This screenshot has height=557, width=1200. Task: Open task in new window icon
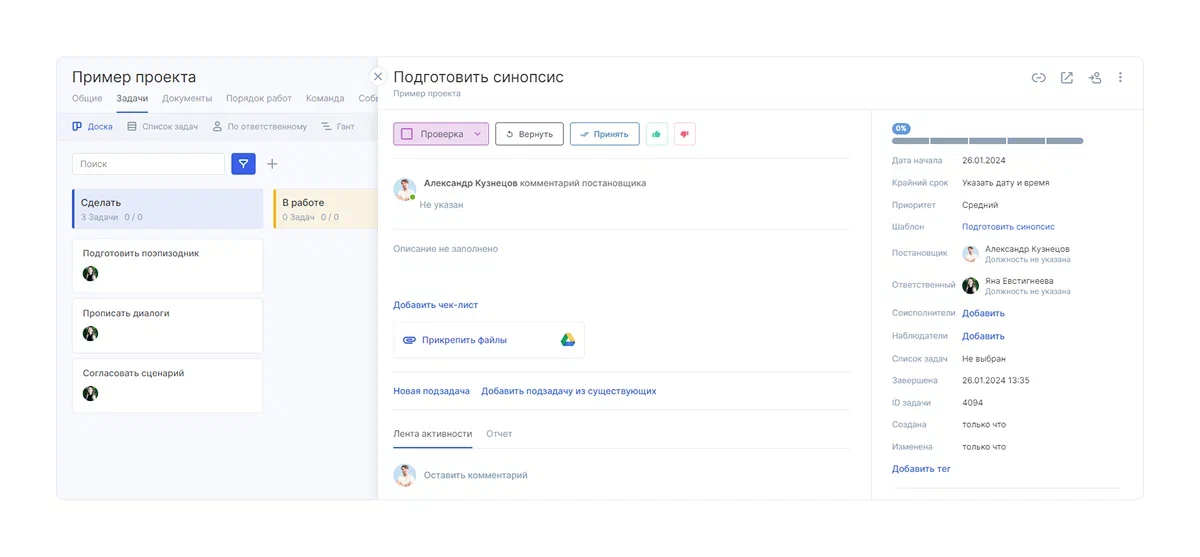point(1067,78)
